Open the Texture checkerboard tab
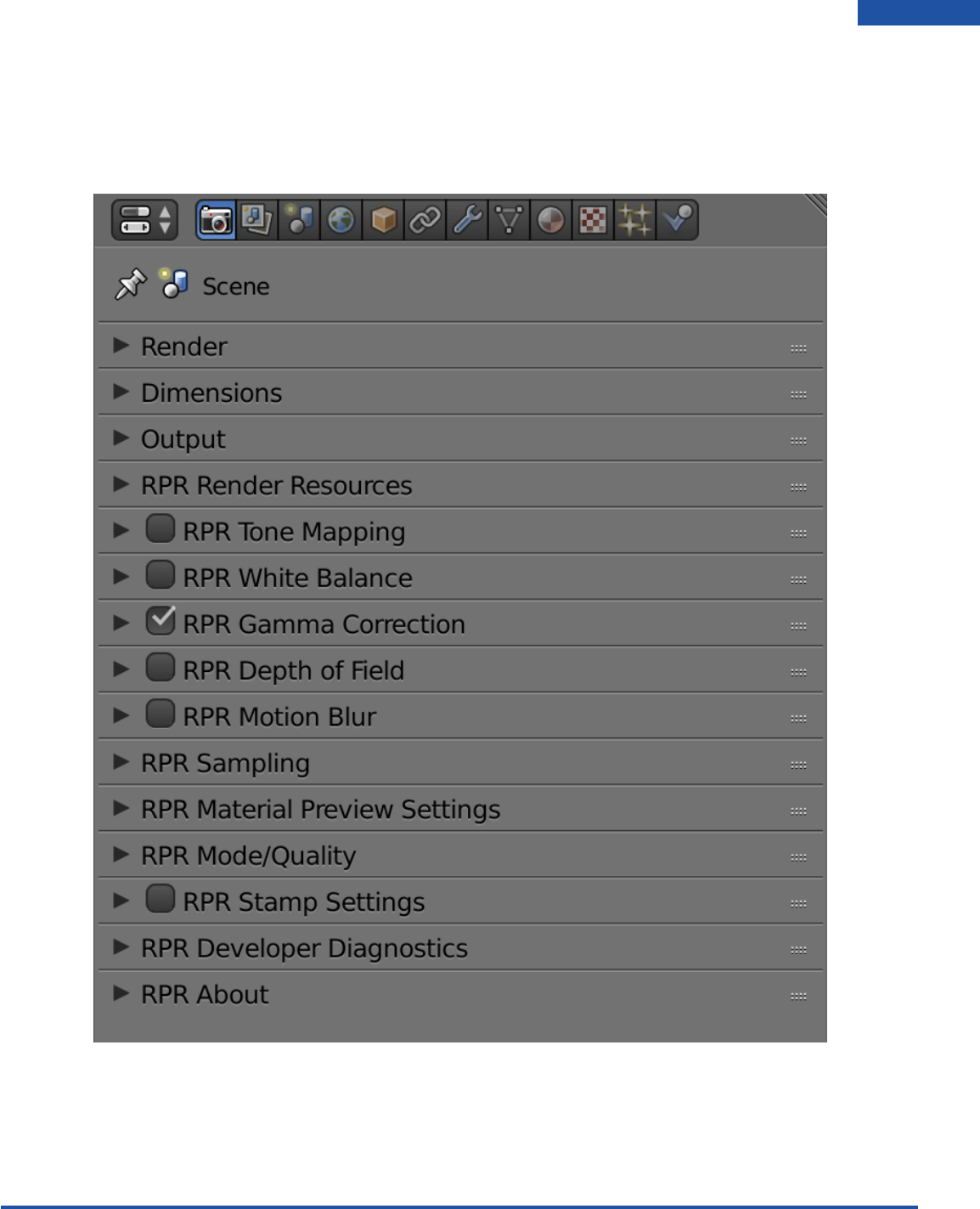 click(x=593, y=220)
